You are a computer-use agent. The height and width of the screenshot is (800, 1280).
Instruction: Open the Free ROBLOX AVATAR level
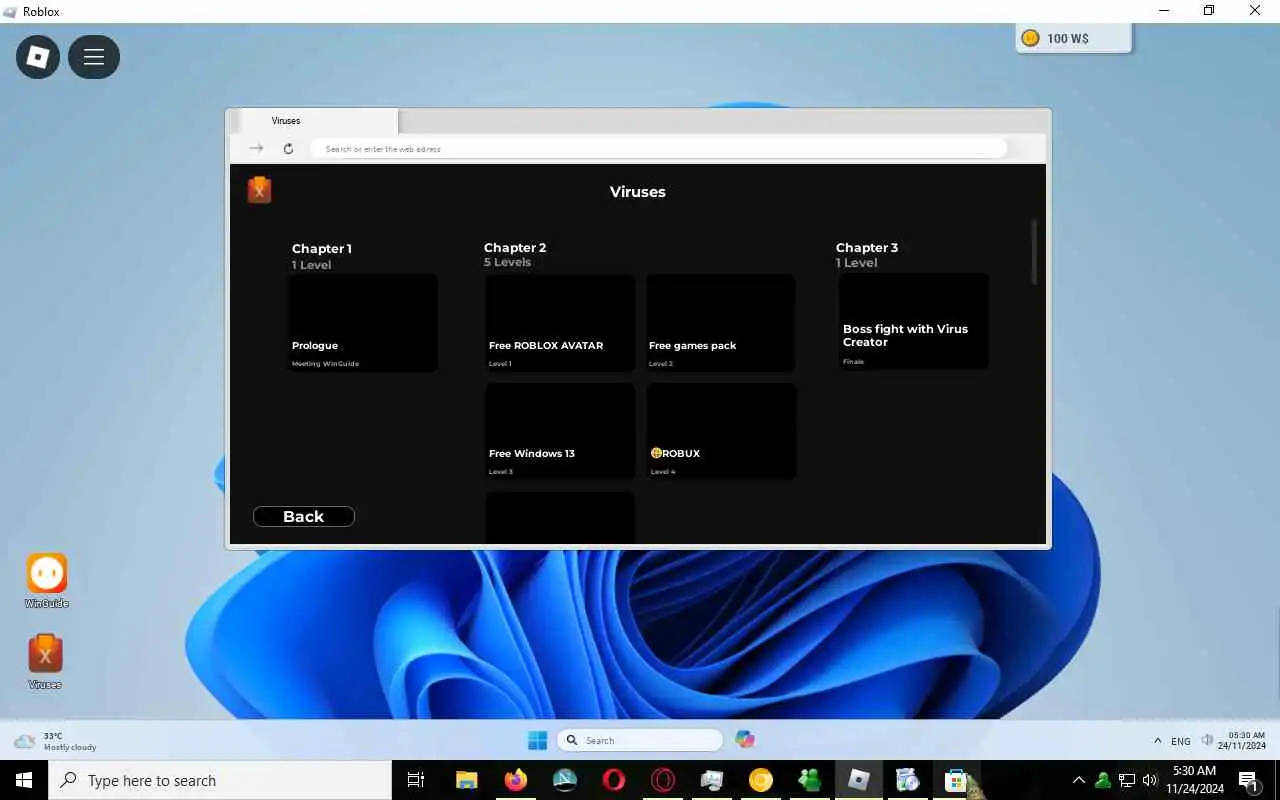560,323
